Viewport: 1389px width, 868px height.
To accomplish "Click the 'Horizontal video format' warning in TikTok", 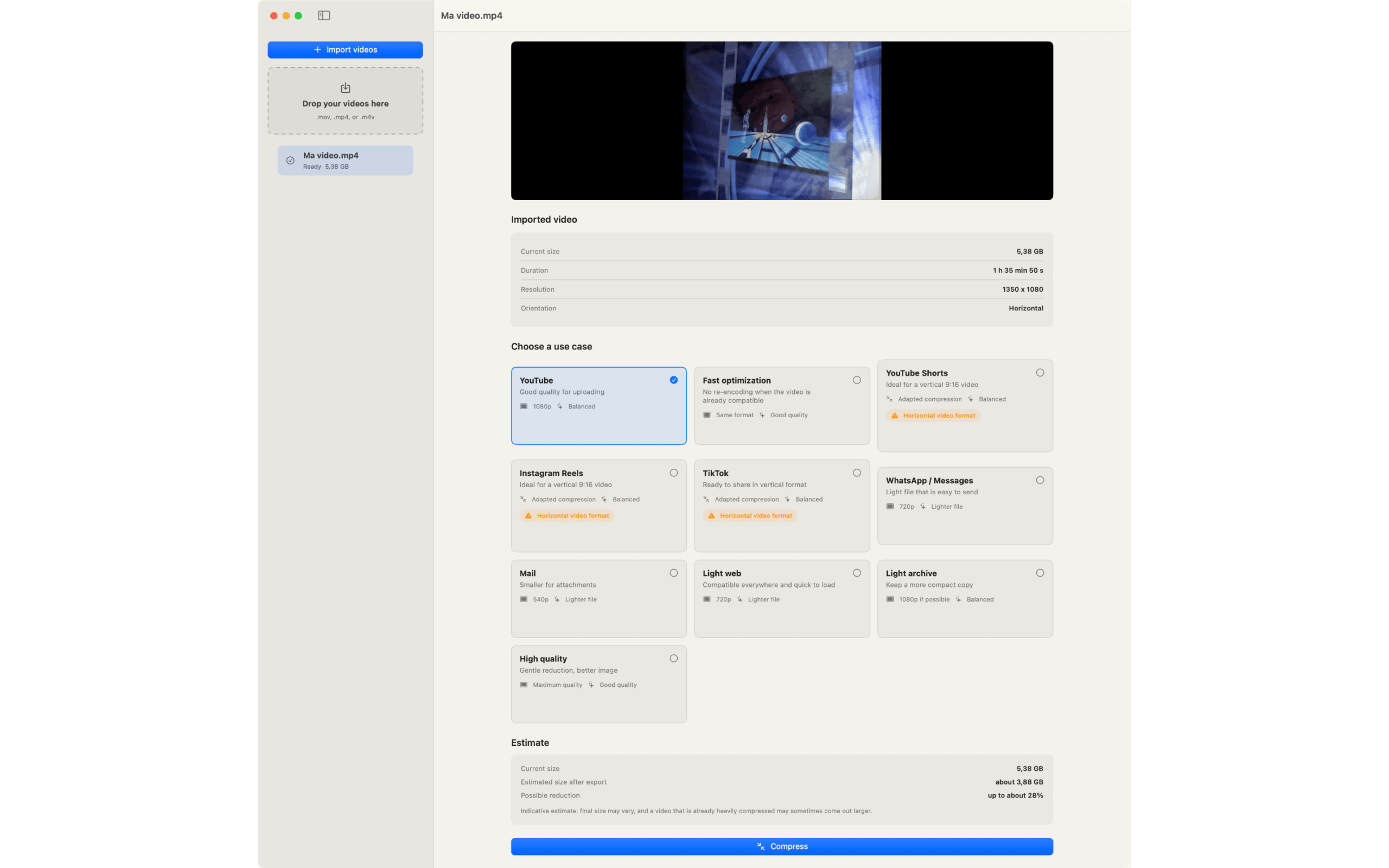I will [x=750, y=515].
